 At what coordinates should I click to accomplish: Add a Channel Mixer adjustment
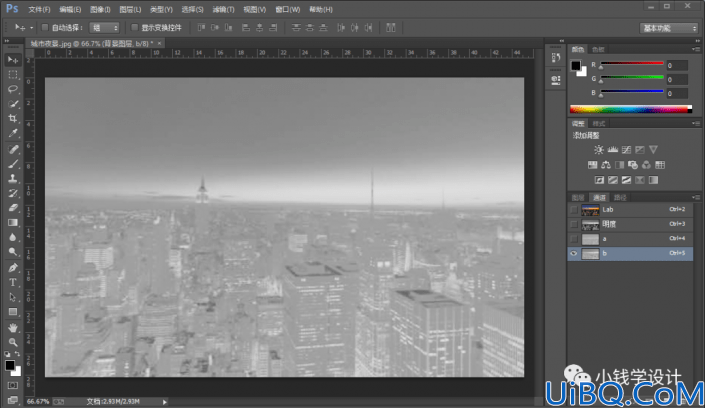click(647, 165)
